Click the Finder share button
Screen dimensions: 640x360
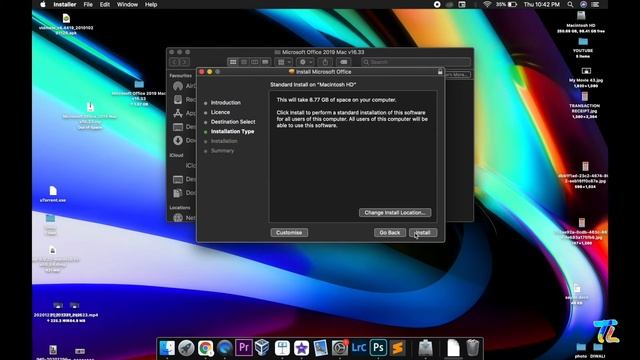325,62
